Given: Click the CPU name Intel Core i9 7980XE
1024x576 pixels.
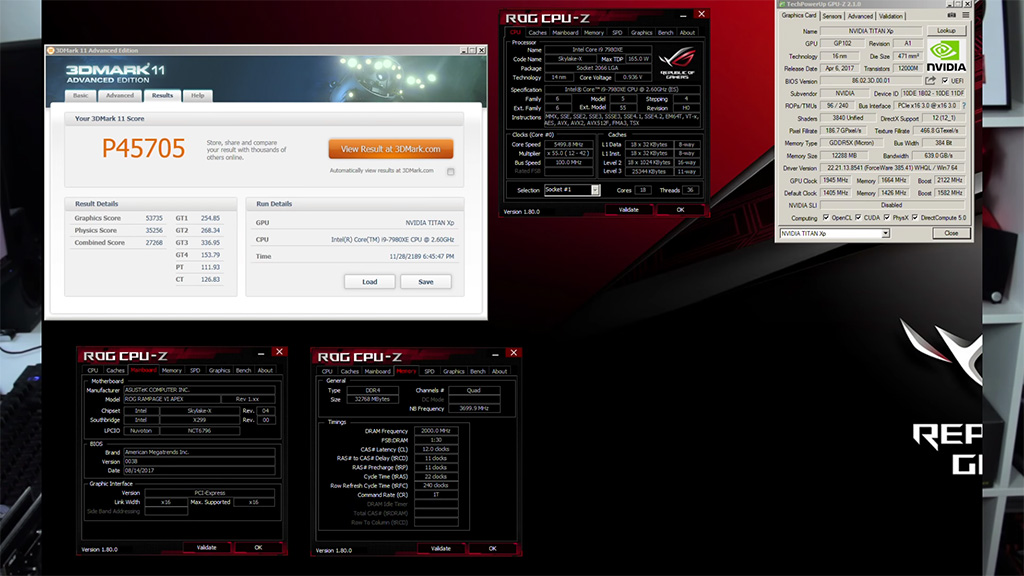Looking at the screenshot, I should point(598,50).
